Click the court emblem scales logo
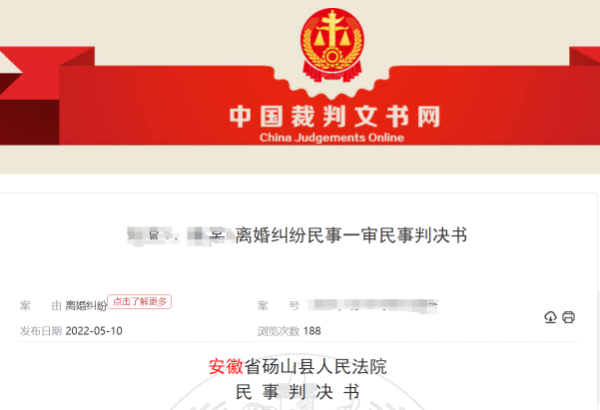 [x=332, y=43]
